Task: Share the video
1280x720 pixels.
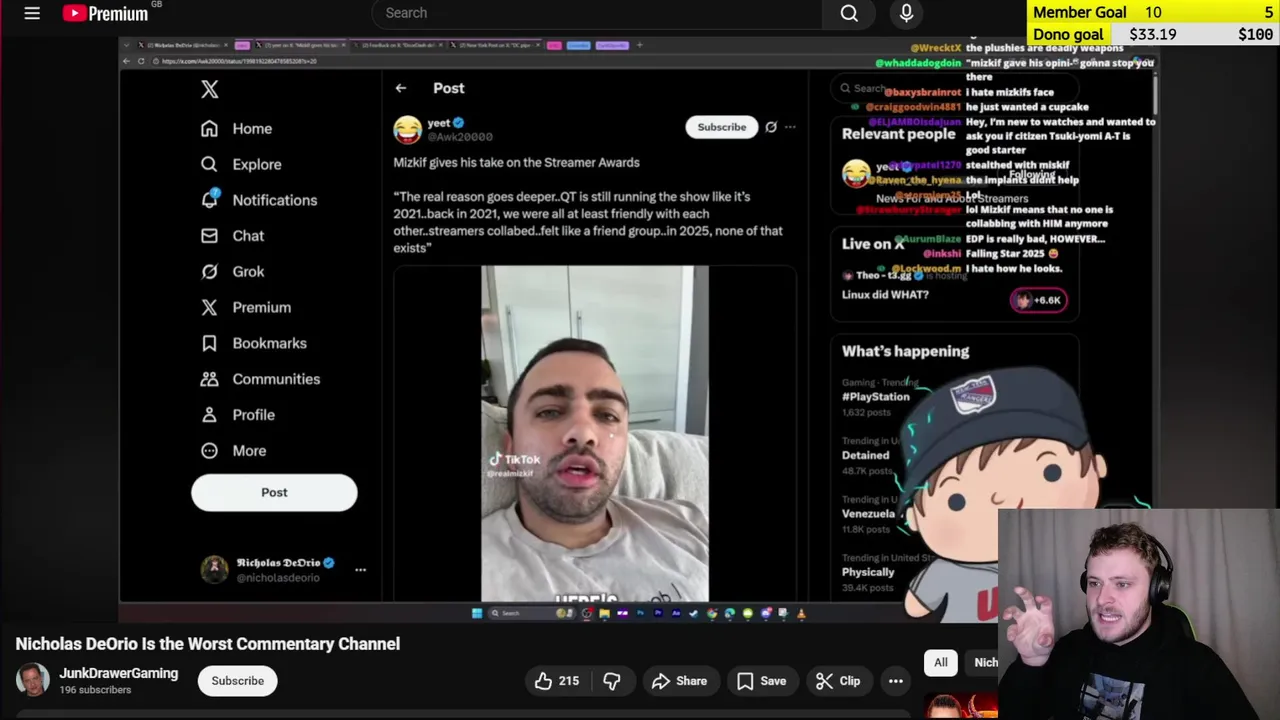Action: (680, 681)
